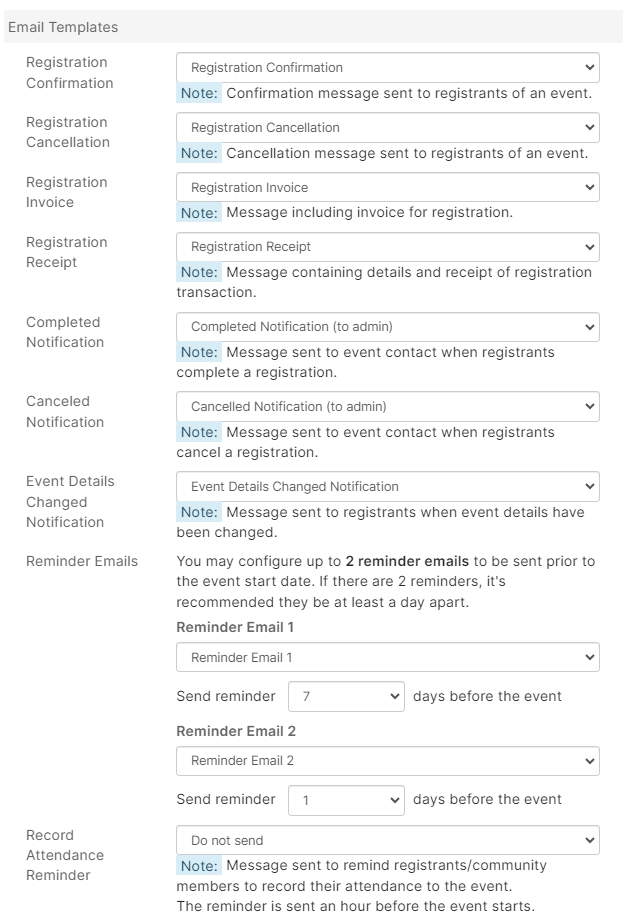The width and height of the screenshot is (640, 918).
Task: Open the Registration Confirmation template dropdown
Action: coord(387,68)
